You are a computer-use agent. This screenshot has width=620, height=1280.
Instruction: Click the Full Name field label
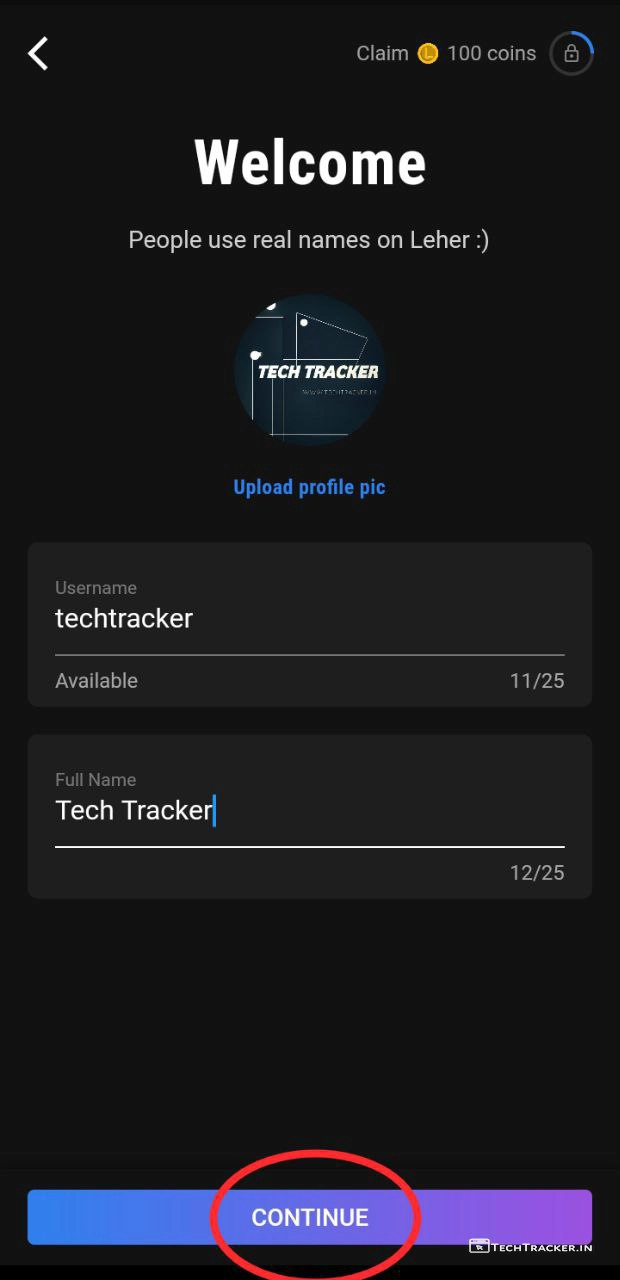(95, 780)
